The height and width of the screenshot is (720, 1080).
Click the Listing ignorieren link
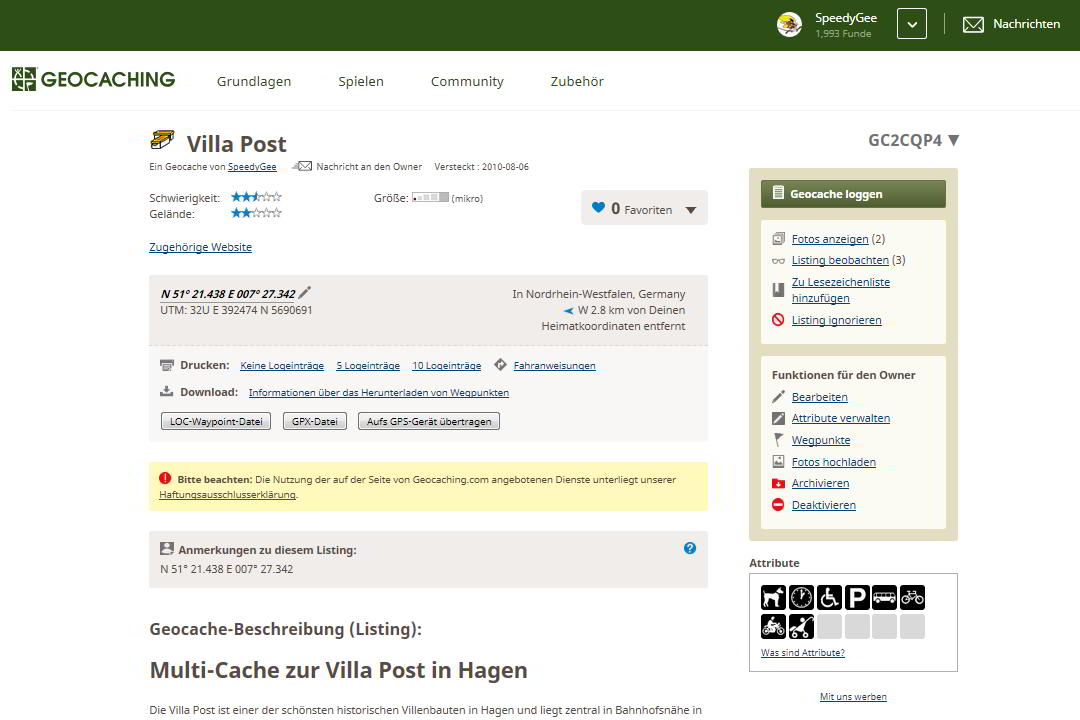836,320
